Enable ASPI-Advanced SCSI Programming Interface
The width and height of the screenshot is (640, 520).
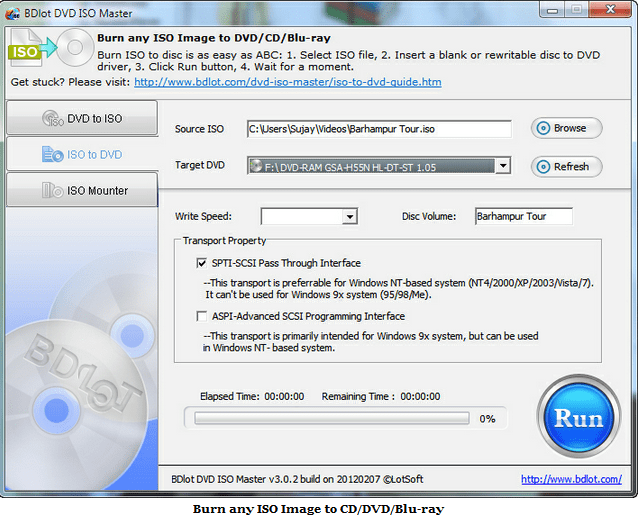(x=202, y=316)
